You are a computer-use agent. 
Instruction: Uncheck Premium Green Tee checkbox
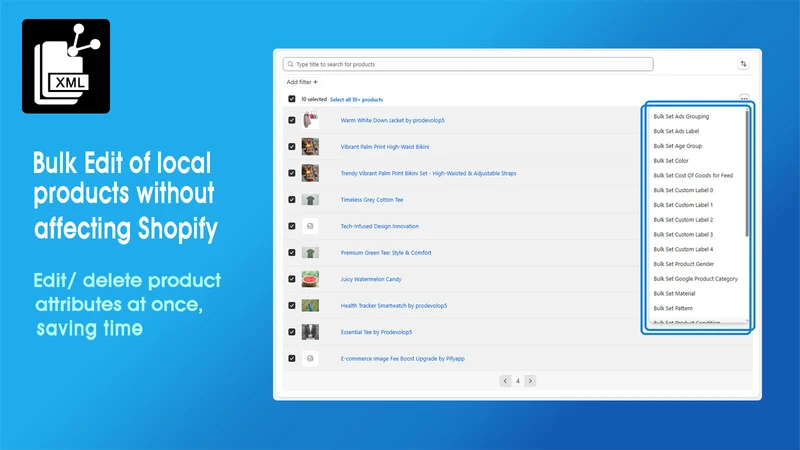click(292, 253)
